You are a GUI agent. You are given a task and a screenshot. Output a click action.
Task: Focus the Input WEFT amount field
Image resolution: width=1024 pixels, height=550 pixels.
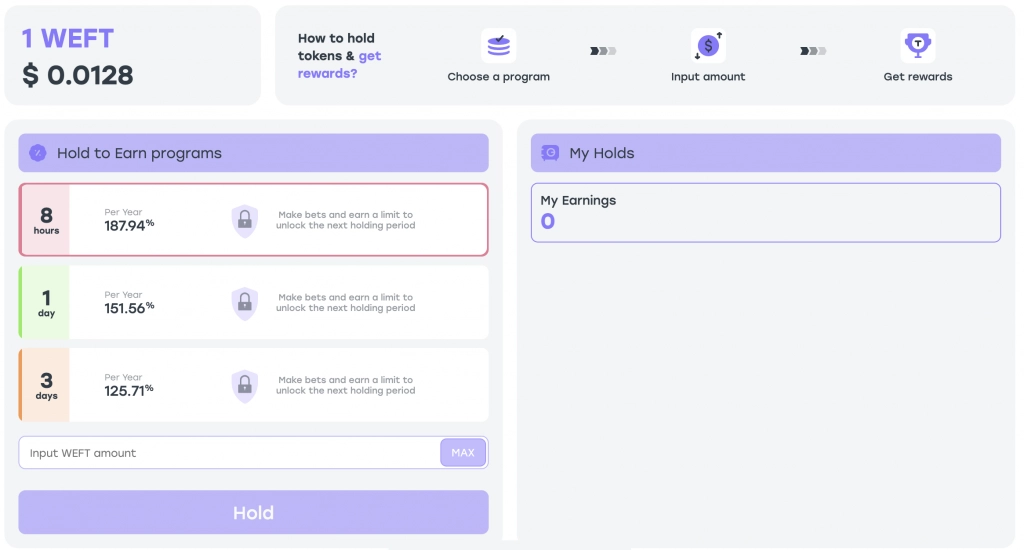coord(229,453)
